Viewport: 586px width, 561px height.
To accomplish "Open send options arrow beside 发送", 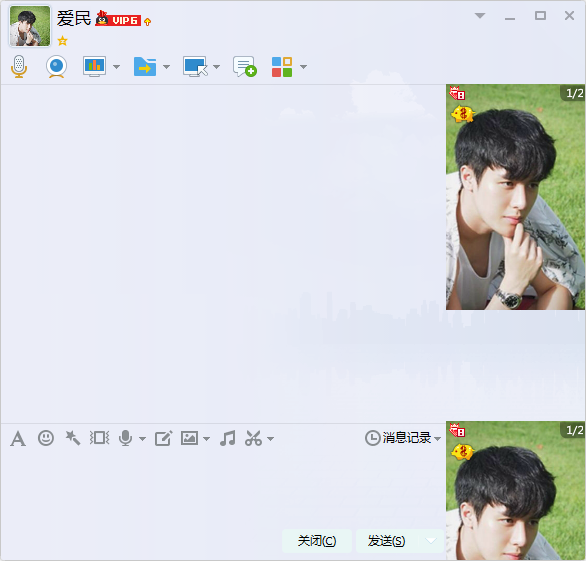I will click(x=431, y=540).
